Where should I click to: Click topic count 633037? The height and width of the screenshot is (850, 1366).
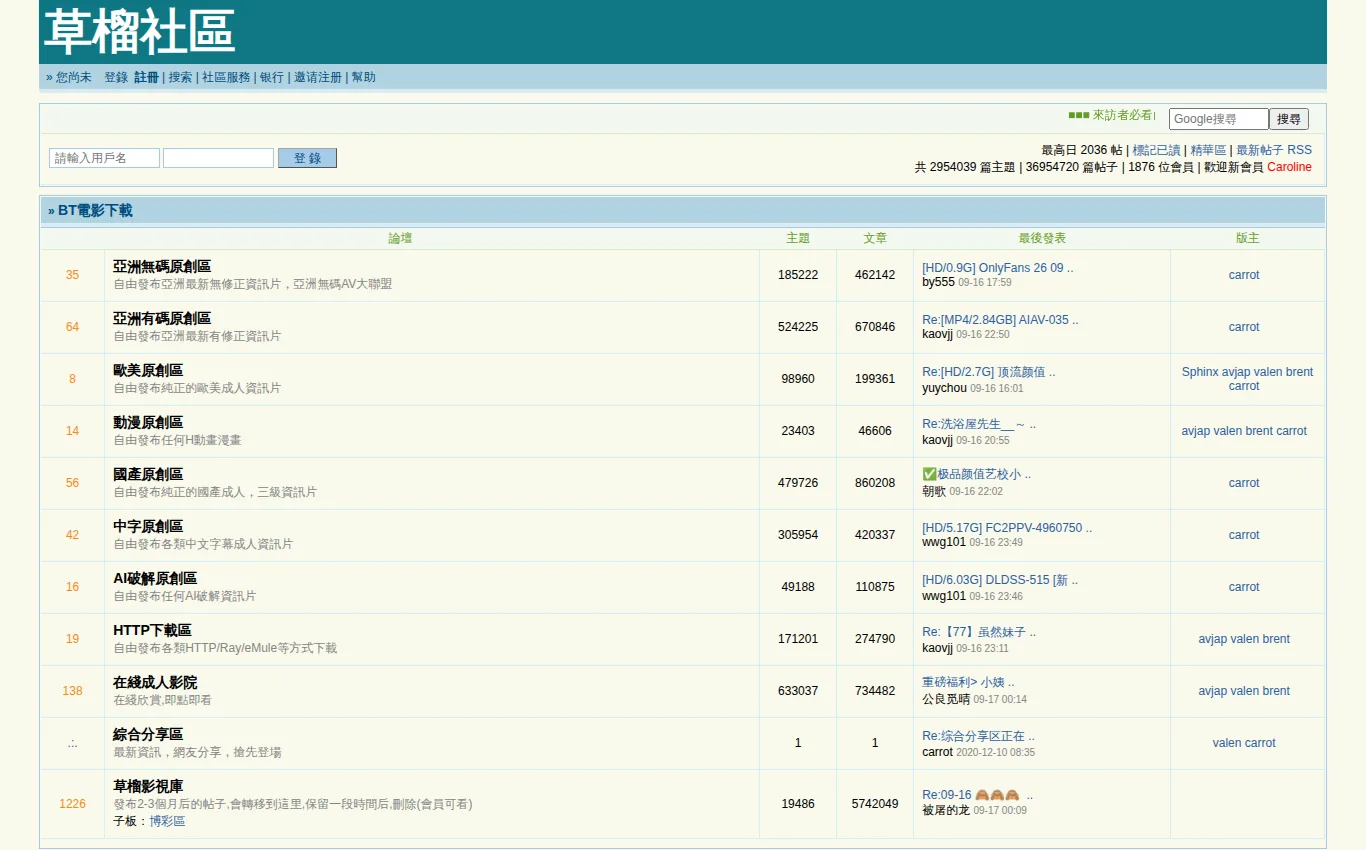798,691
